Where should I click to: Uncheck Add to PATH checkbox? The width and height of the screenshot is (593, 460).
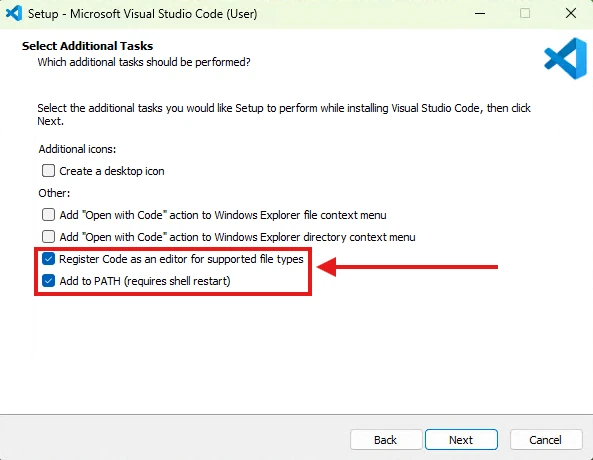click(x=48, y=281)
